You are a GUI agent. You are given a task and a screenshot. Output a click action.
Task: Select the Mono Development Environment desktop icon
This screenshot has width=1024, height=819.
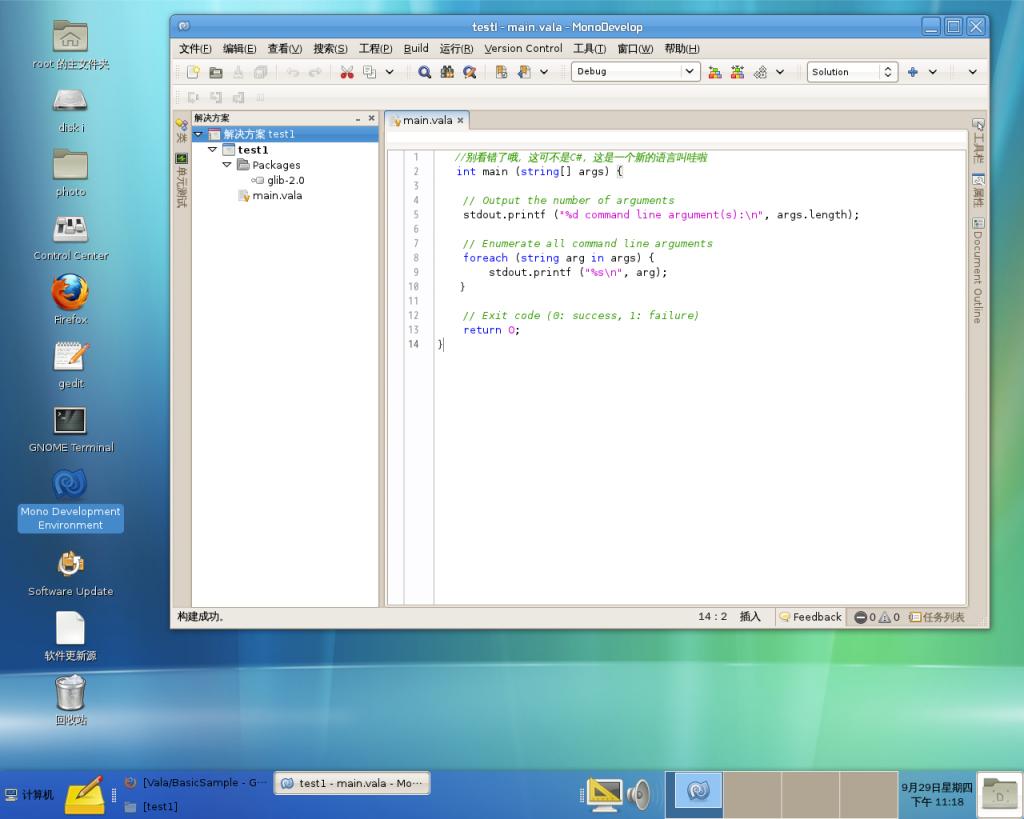(71, 500)
